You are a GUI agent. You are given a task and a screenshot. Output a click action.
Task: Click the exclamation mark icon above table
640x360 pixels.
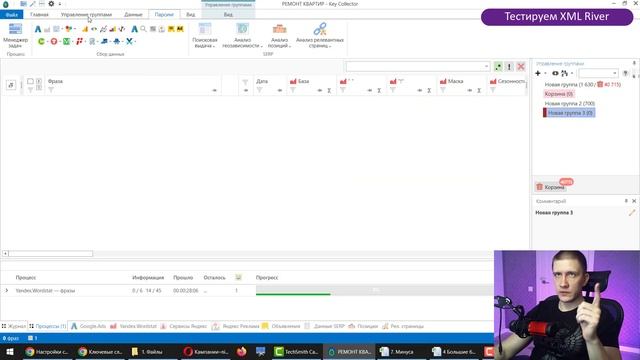coord(509,67)
